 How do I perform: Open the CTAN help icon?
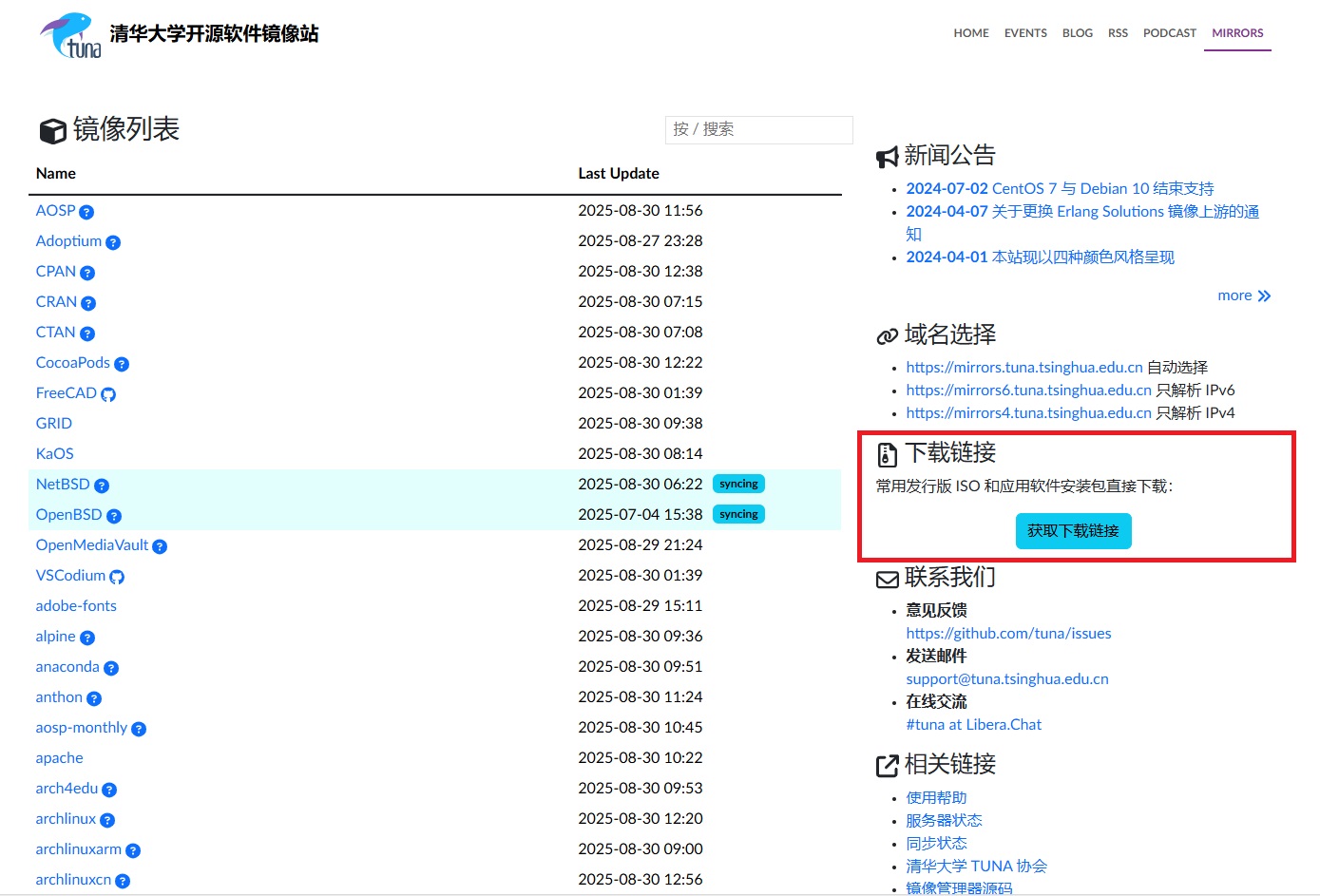pos(87,334)
